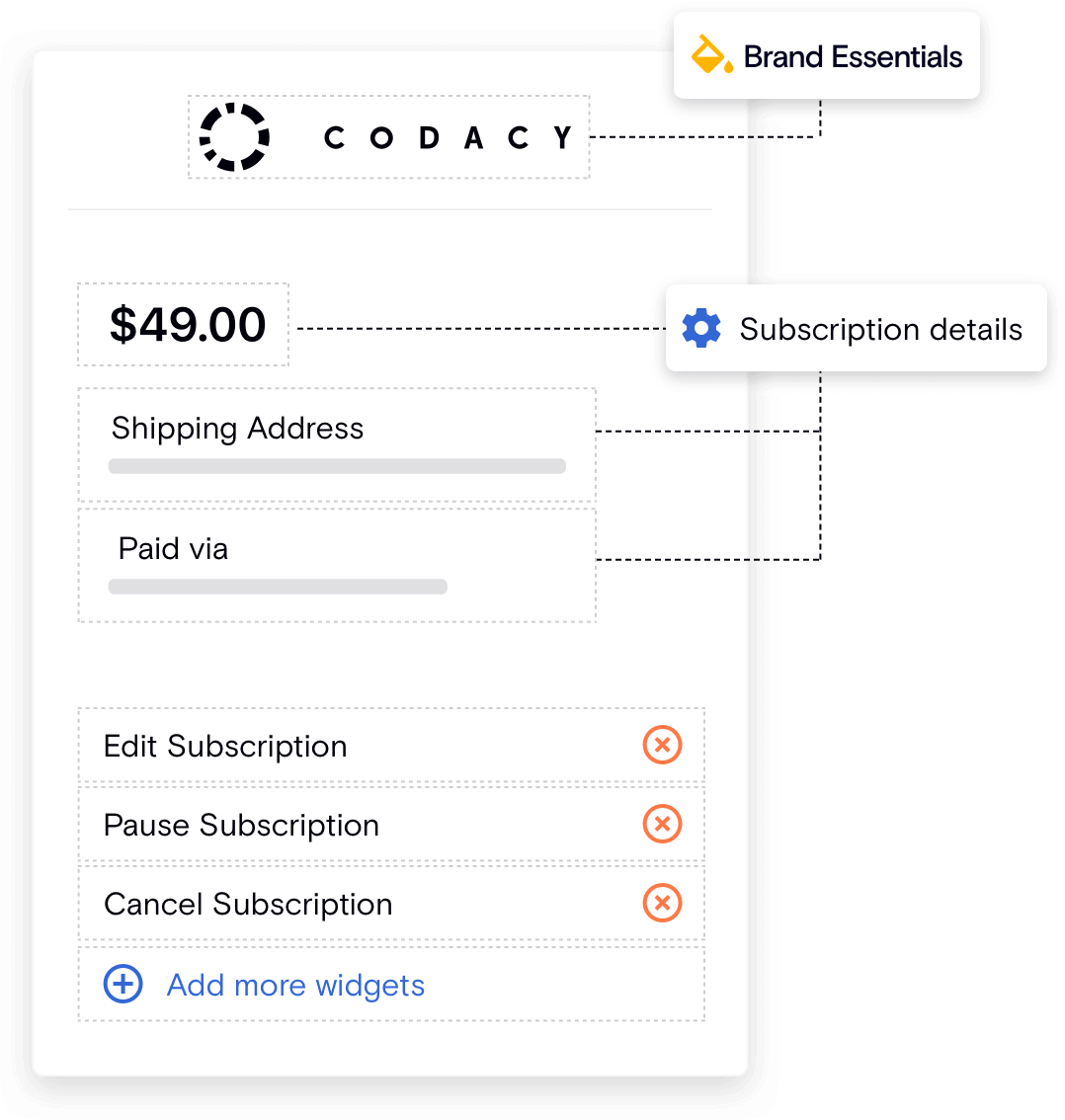Click the Paid via placeholder bar
1065x1120 pixels.
278,587
